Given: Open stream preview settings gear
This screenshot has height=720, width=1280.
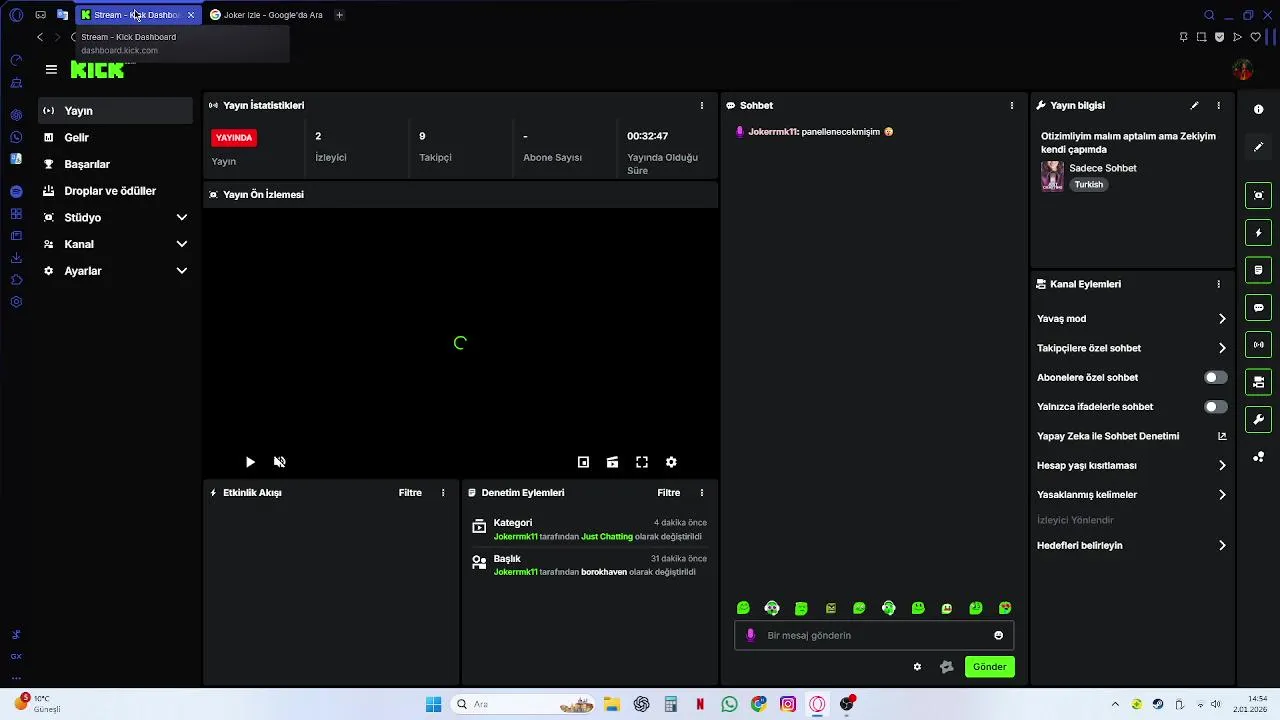Looking at the screenshot, I should pos(671,462).
